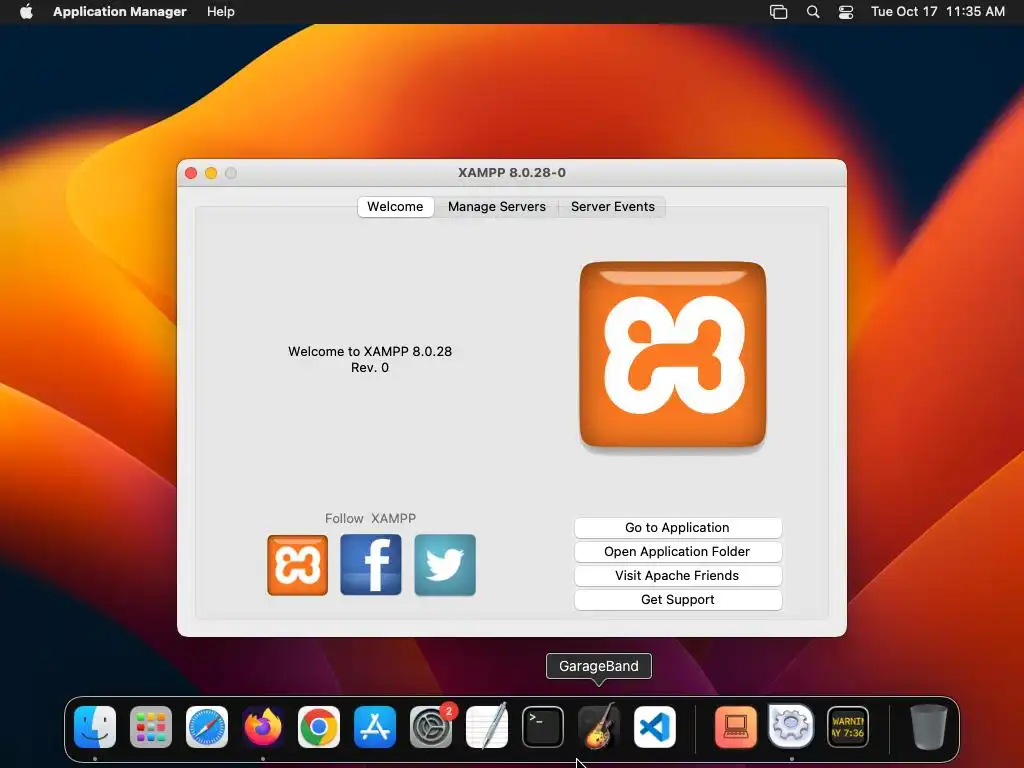Viewport: 1024px width, 768px height.
Task: Open XAMPP Twitter page icon
Action: pyautogui.click(x=445, y=565)
